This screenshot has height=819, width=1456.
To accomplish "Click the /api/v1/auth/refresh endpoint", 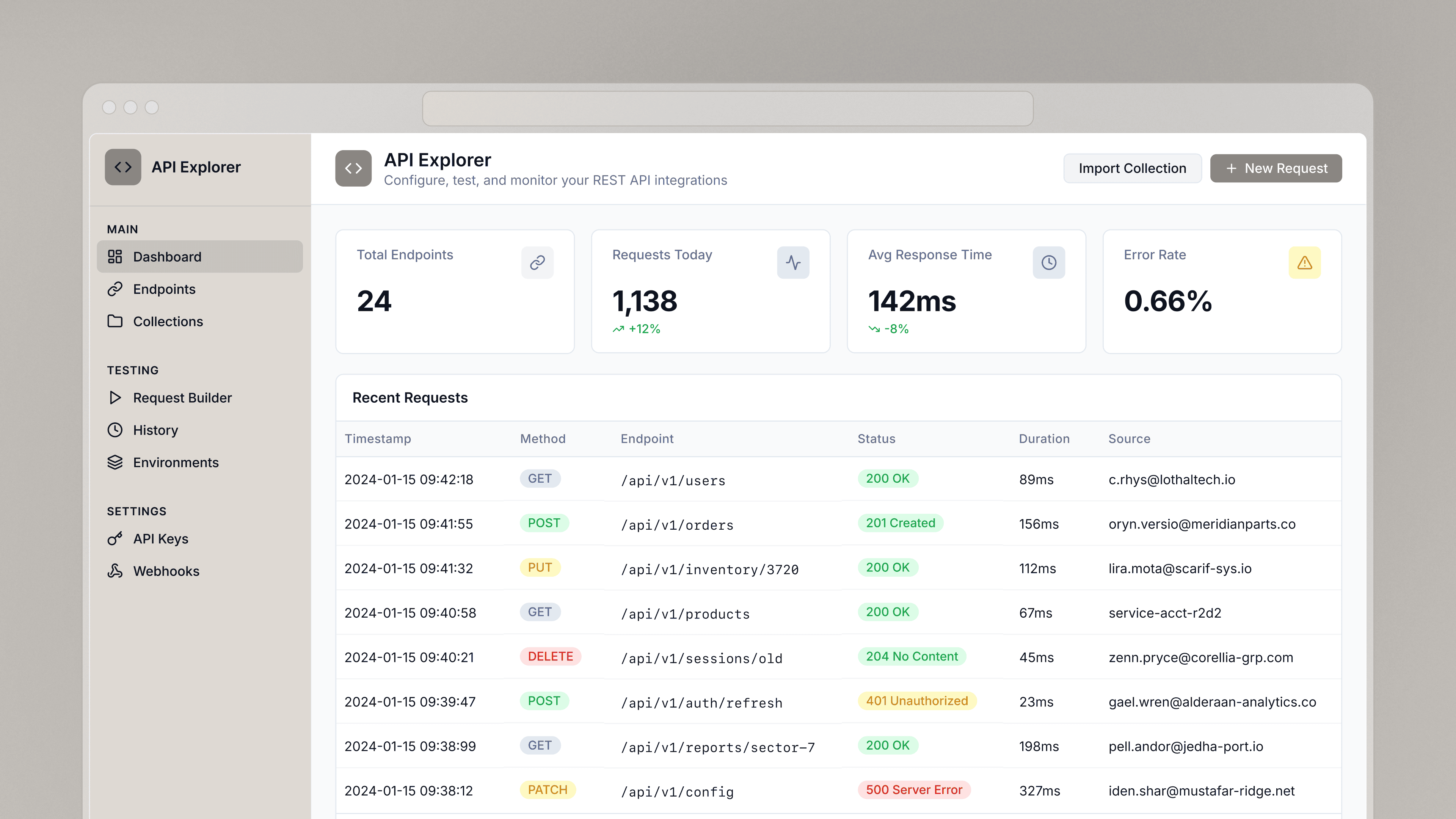I will click(701, 703).
